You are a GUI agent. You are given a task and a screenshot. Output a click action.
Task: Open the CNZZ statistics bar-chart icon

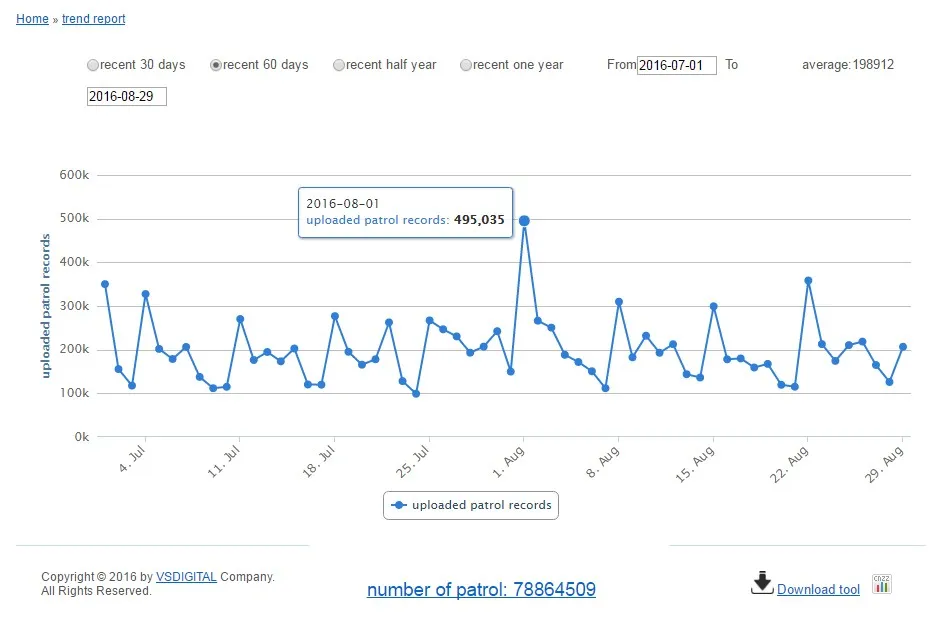[x=882, y=583]
